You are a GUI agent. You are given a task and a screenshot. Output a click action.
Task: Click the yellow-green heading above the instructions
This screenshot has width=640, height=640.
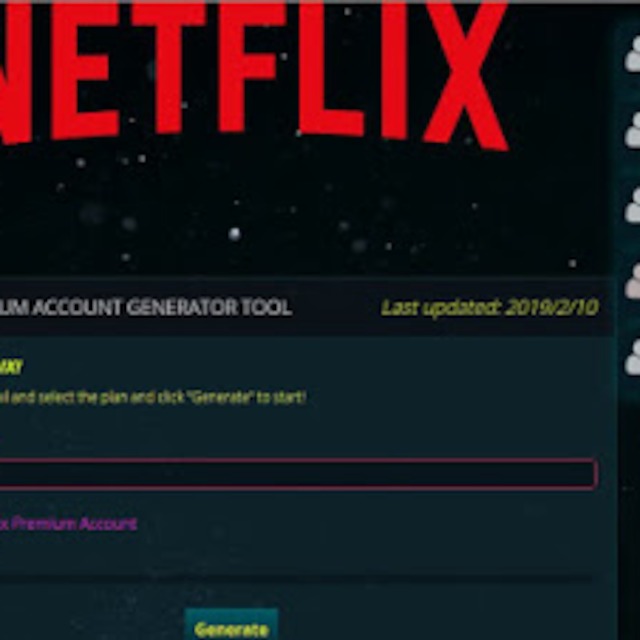11,367
